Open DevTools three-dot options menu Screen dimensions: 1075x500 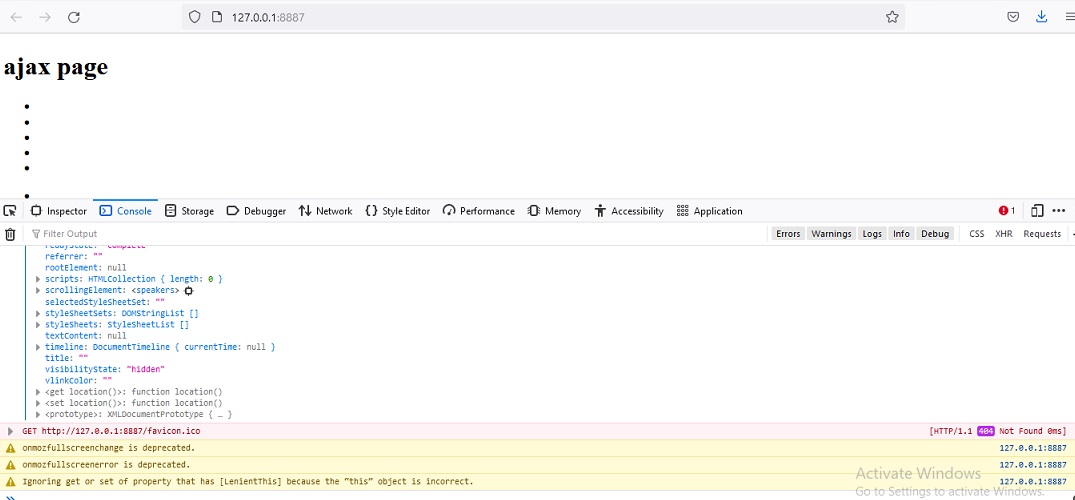coord(1059,211)
